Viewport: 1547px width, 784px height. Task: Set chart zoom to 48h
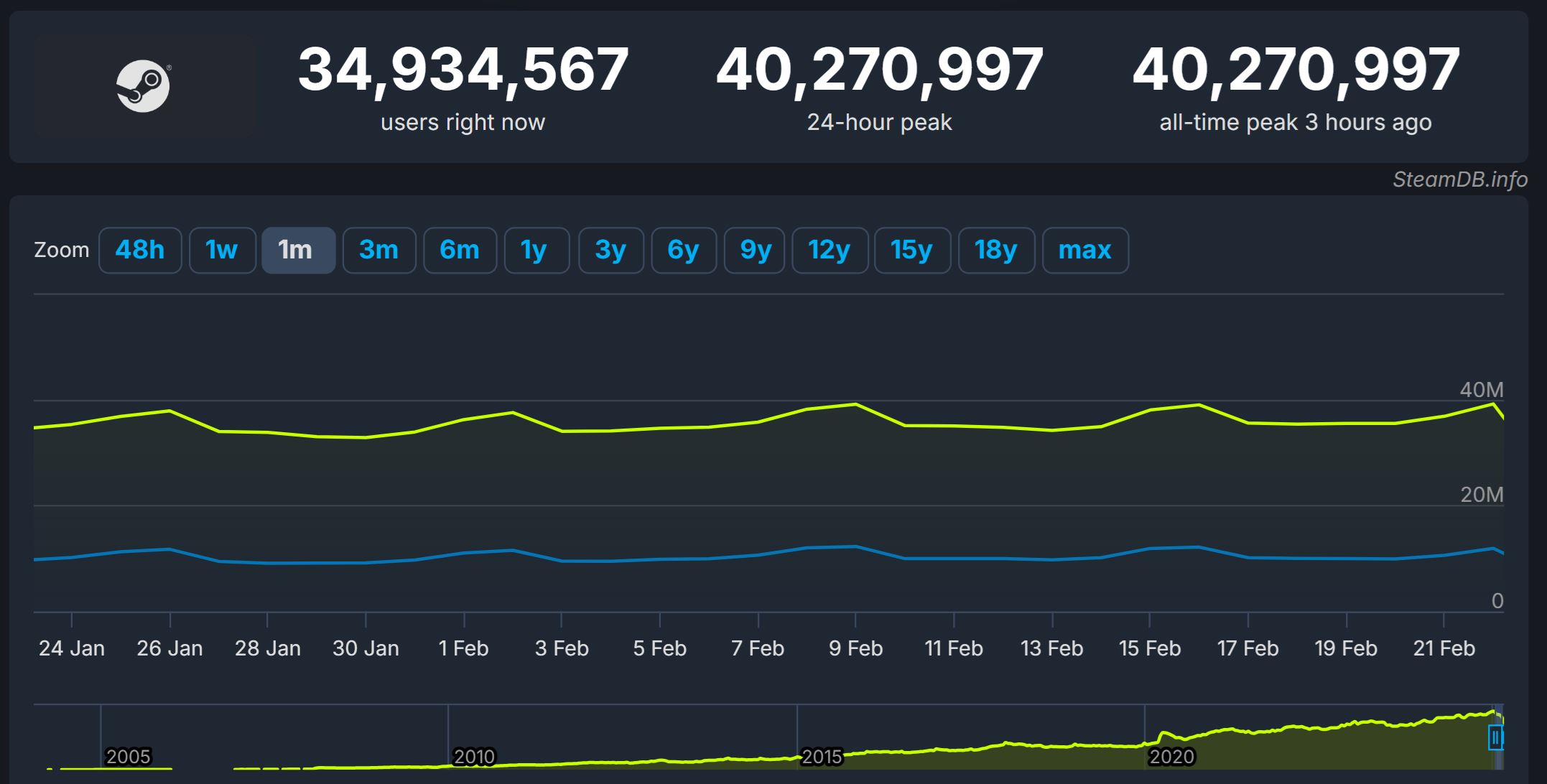[140, 250]
